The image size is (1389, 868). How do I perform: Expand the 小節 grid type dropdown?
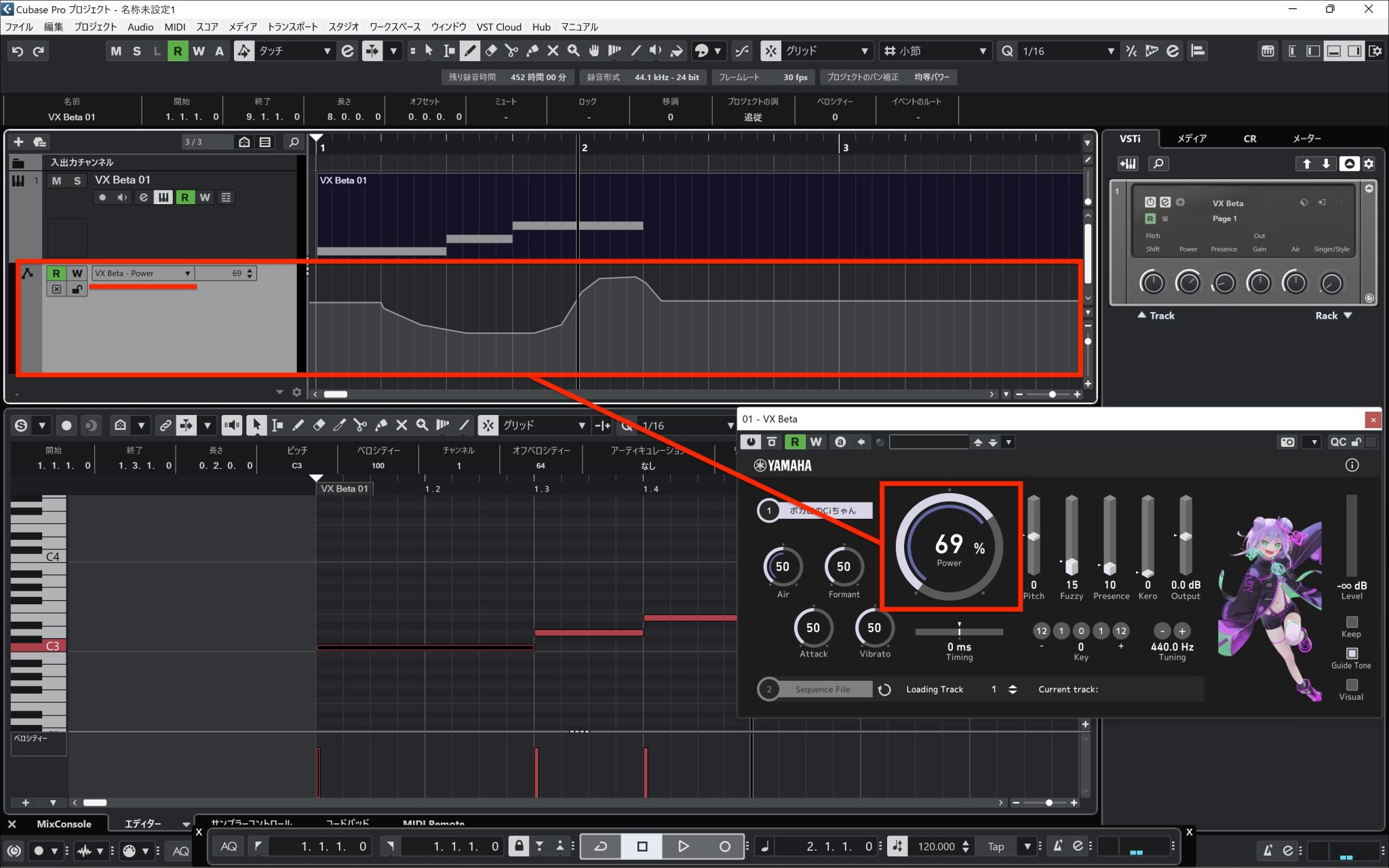pyautogui.click(x=982, y=51)
